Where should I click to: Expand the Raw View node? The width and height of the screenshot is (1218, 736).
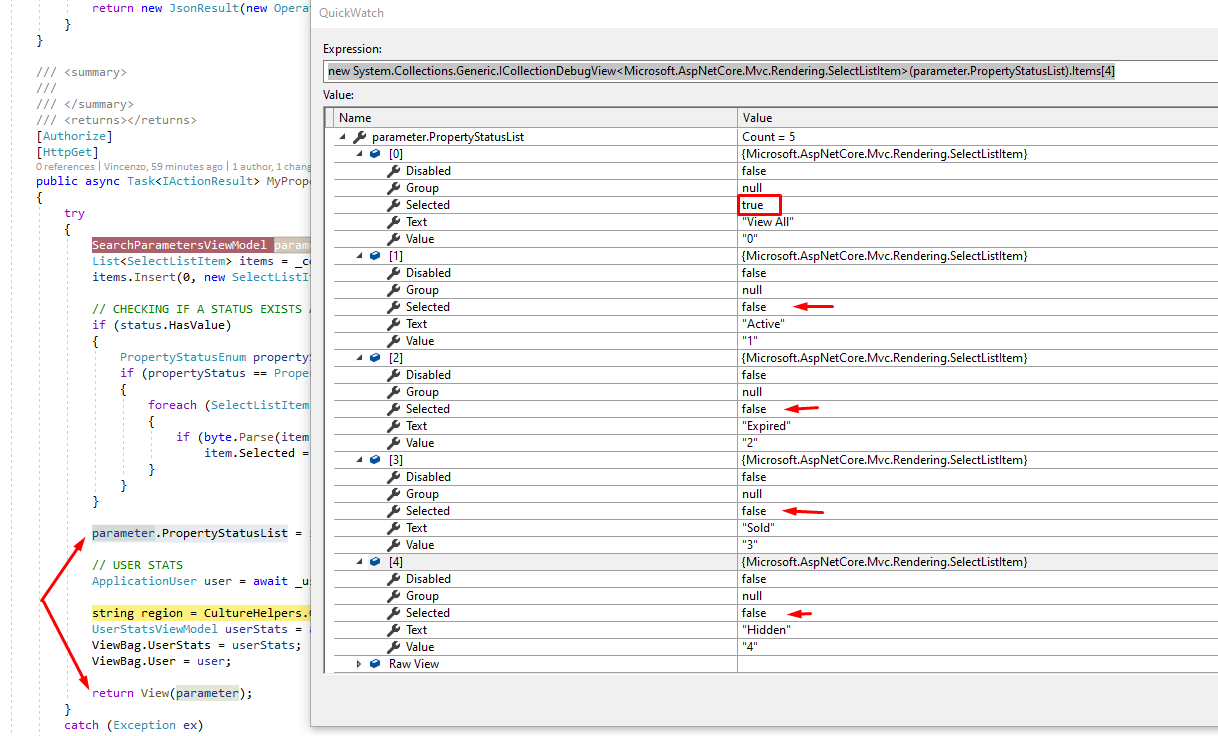pyautogui.click(x=358, y=663)
